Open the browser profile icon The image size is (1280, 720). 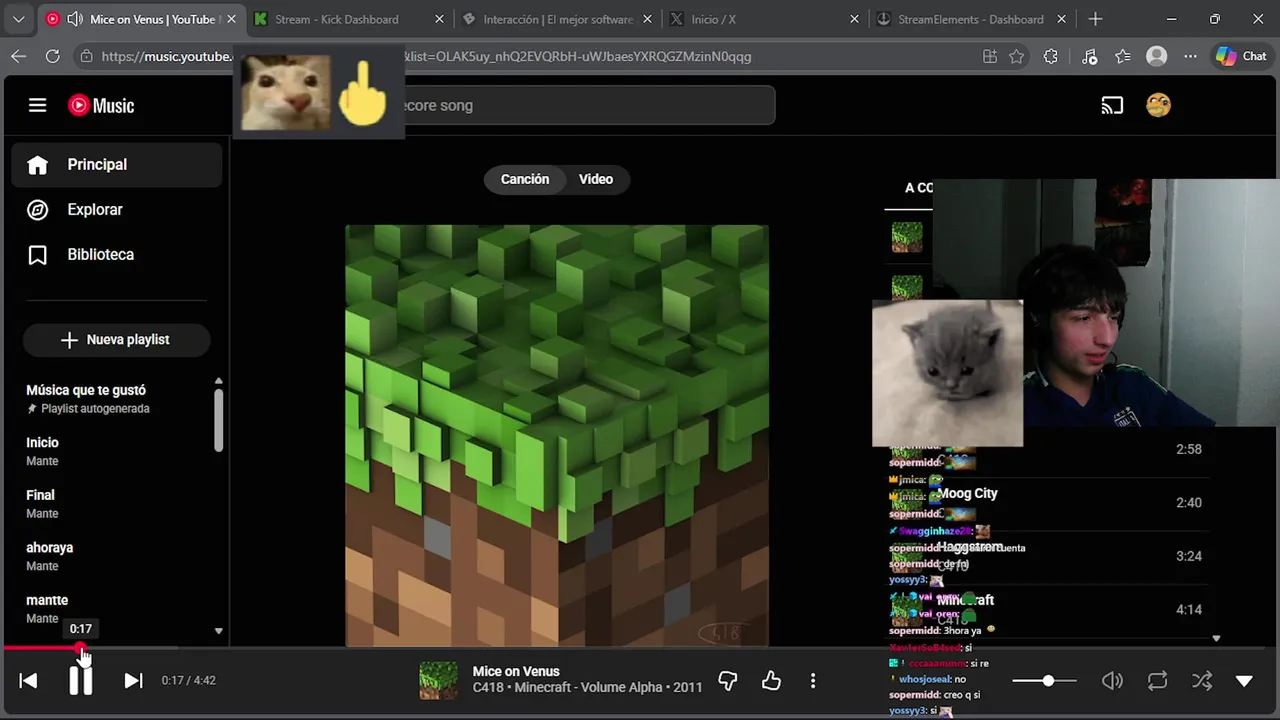click(x=1157, y=57)
